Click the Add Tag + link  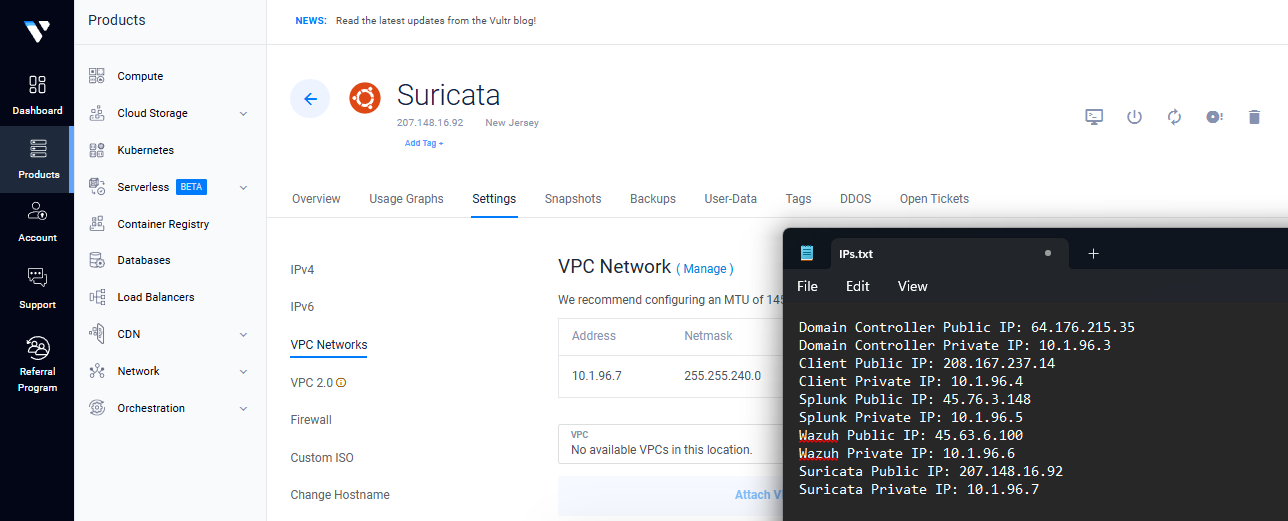tap(424, 143)
